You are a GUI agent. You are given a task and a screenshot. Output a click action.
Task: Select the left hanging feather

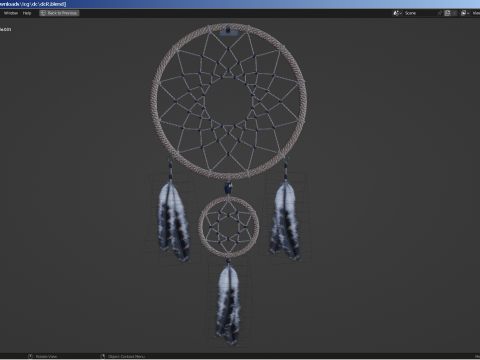173,223
